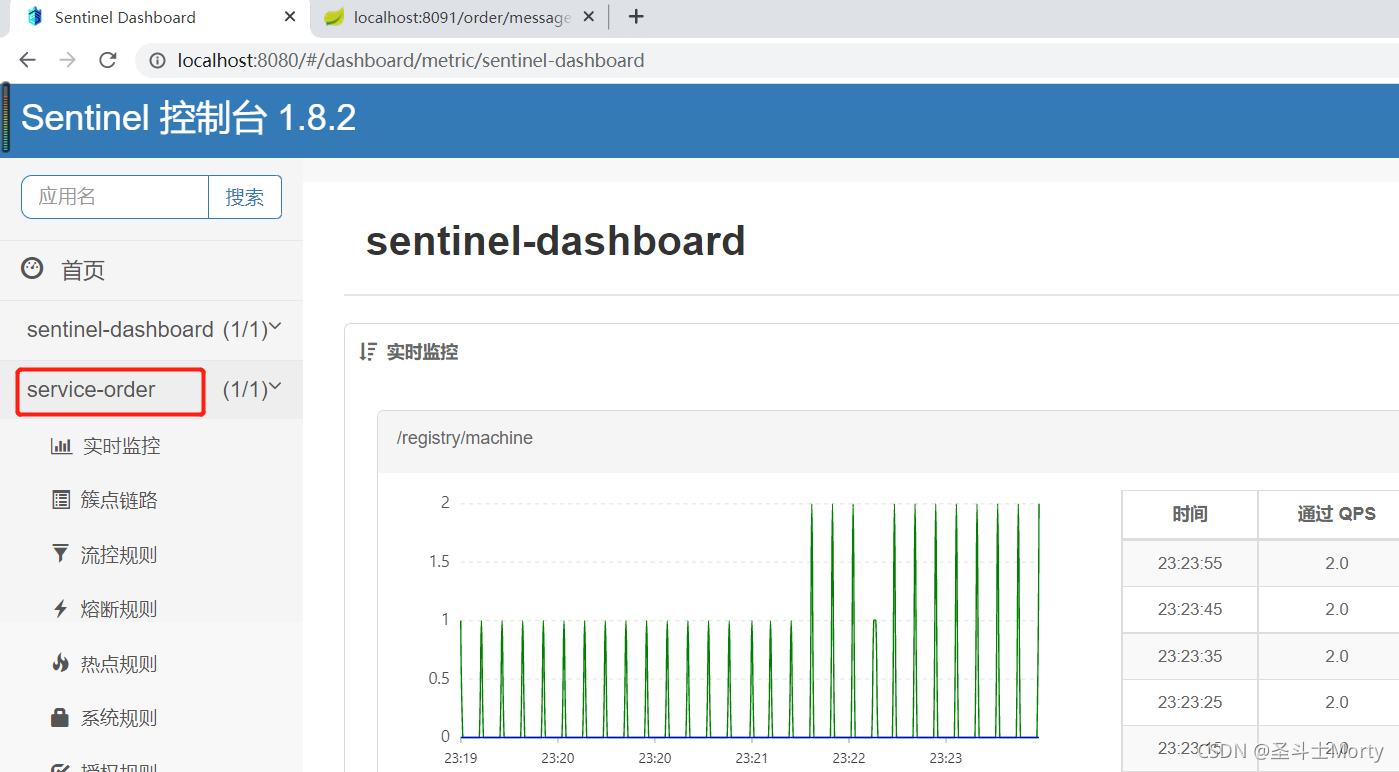Screen dimensions: 1399x772
Task: Click the sort icon beside 实时监控 heading
Action: (x=368, y=352)
